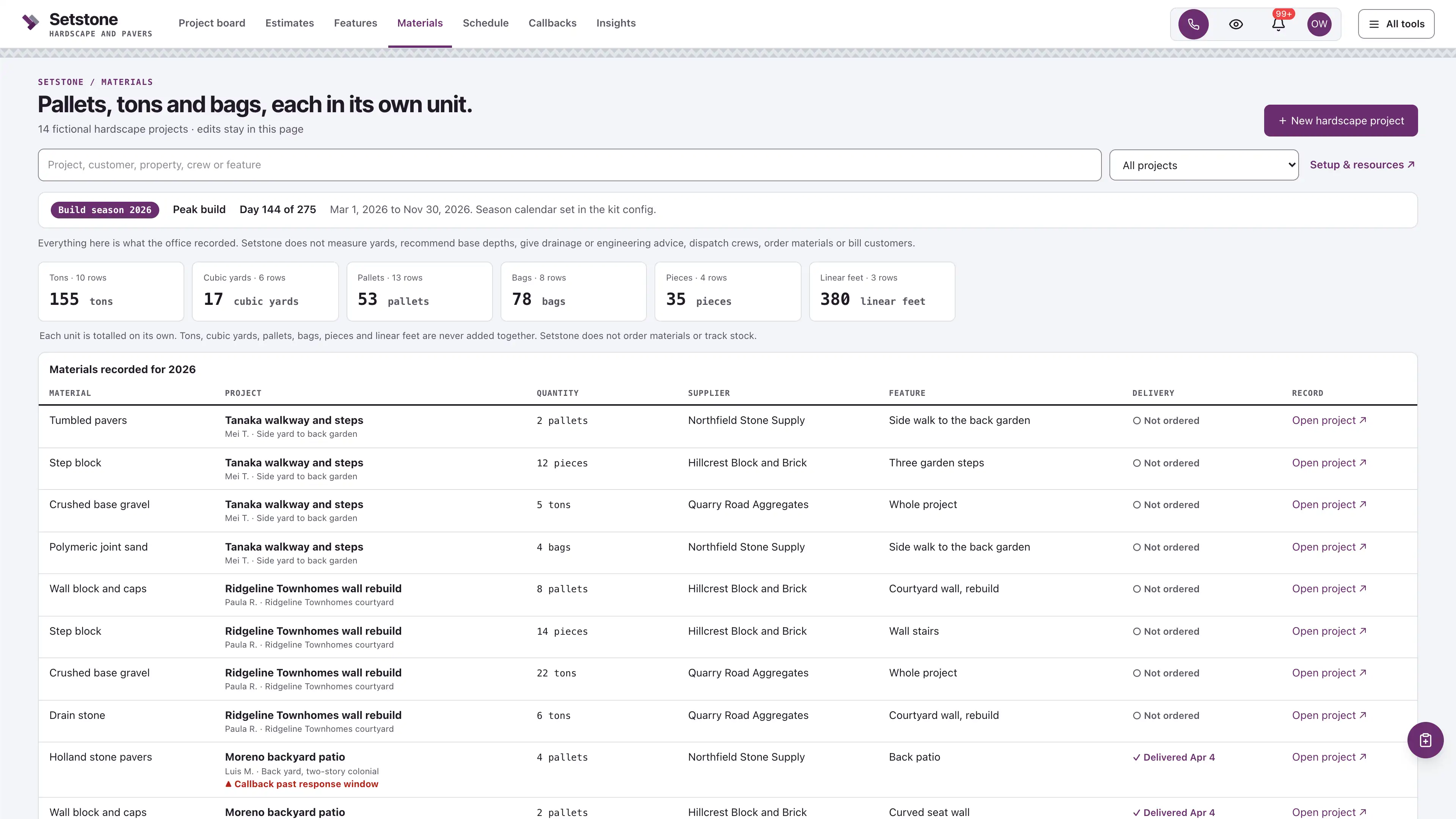
Task: Select the Tons 155 summary card
Action: (x=111, y=292)
